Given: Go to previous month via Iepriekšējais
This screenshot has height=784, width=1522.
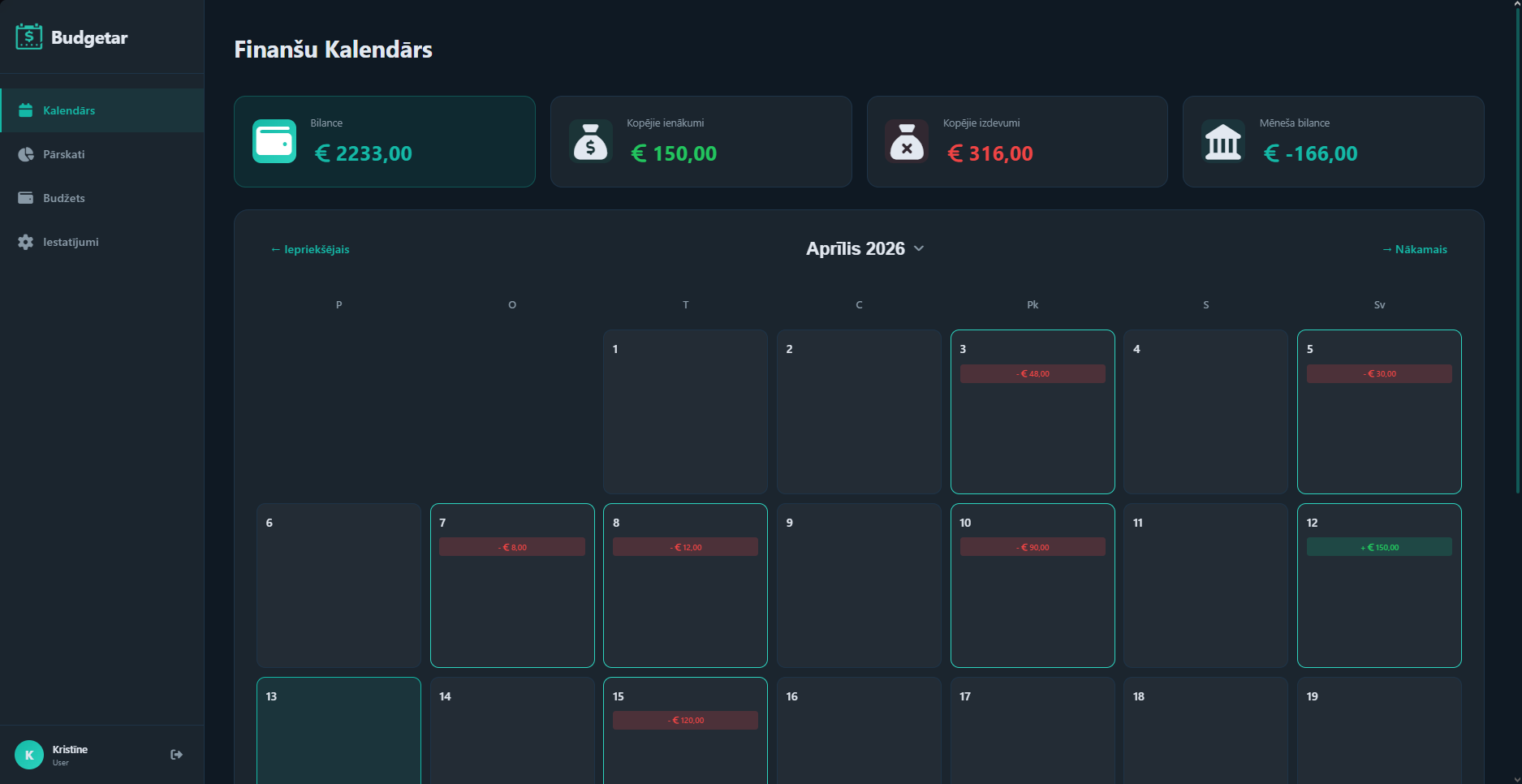Looking at the screenshot, I should (x=310, y=249).
